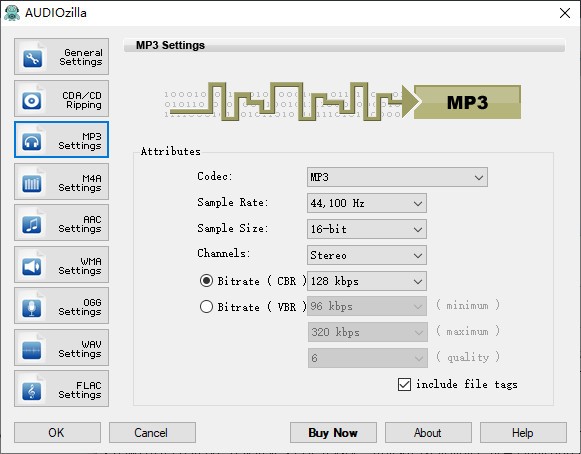Click the OGG Settings microphone icon
Viewport: 581px width, 454px height.
[x=32, y=308]
